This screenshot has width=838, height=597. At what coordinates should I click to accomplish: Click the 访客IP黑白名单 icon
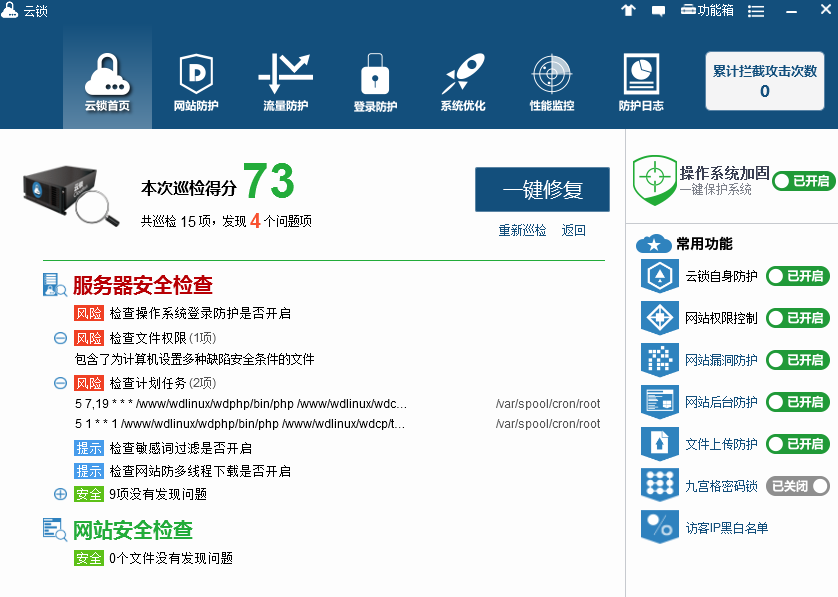[659, 527]
